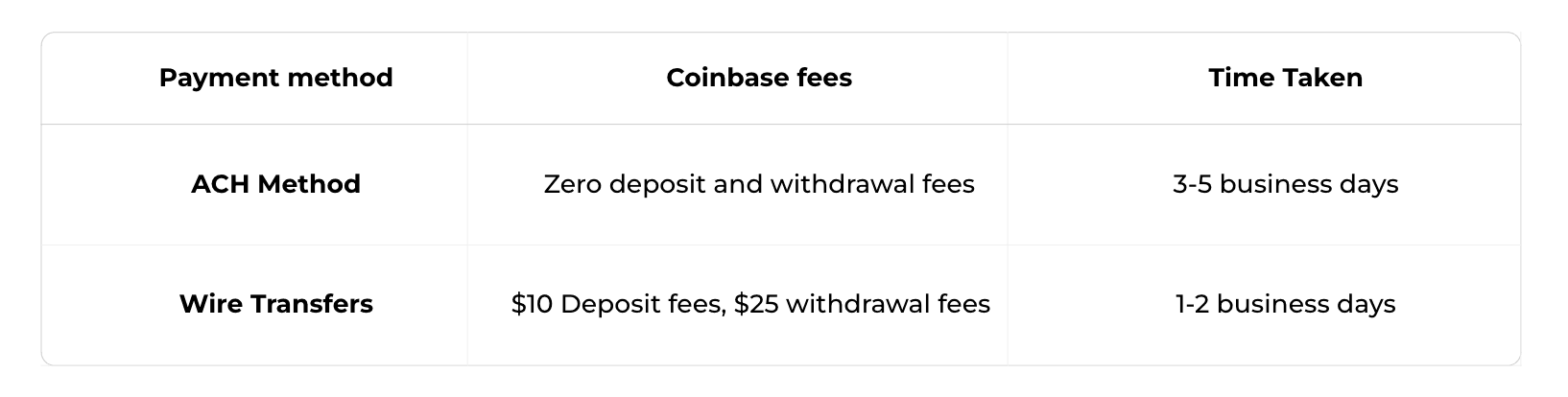Screen dimensions: 1568x397
Task: Select the Coinbase fees column header
Action: click(x=758, y=78)
